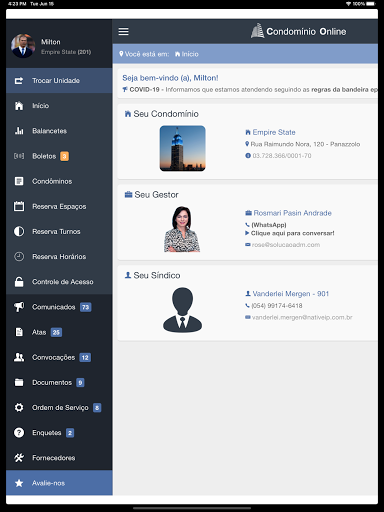384x512 pixels.
Task: Tap the Início house icon in sidebar
Action: pyautogui.click(x=19, y=106)
